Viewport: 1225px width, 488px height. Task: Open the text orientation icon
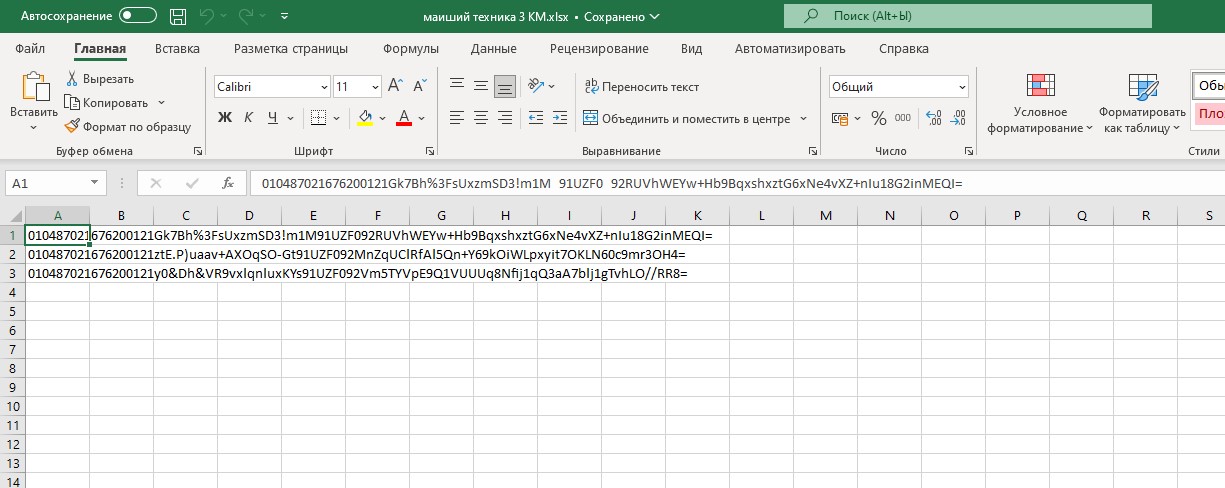click(x=538, y=87)
